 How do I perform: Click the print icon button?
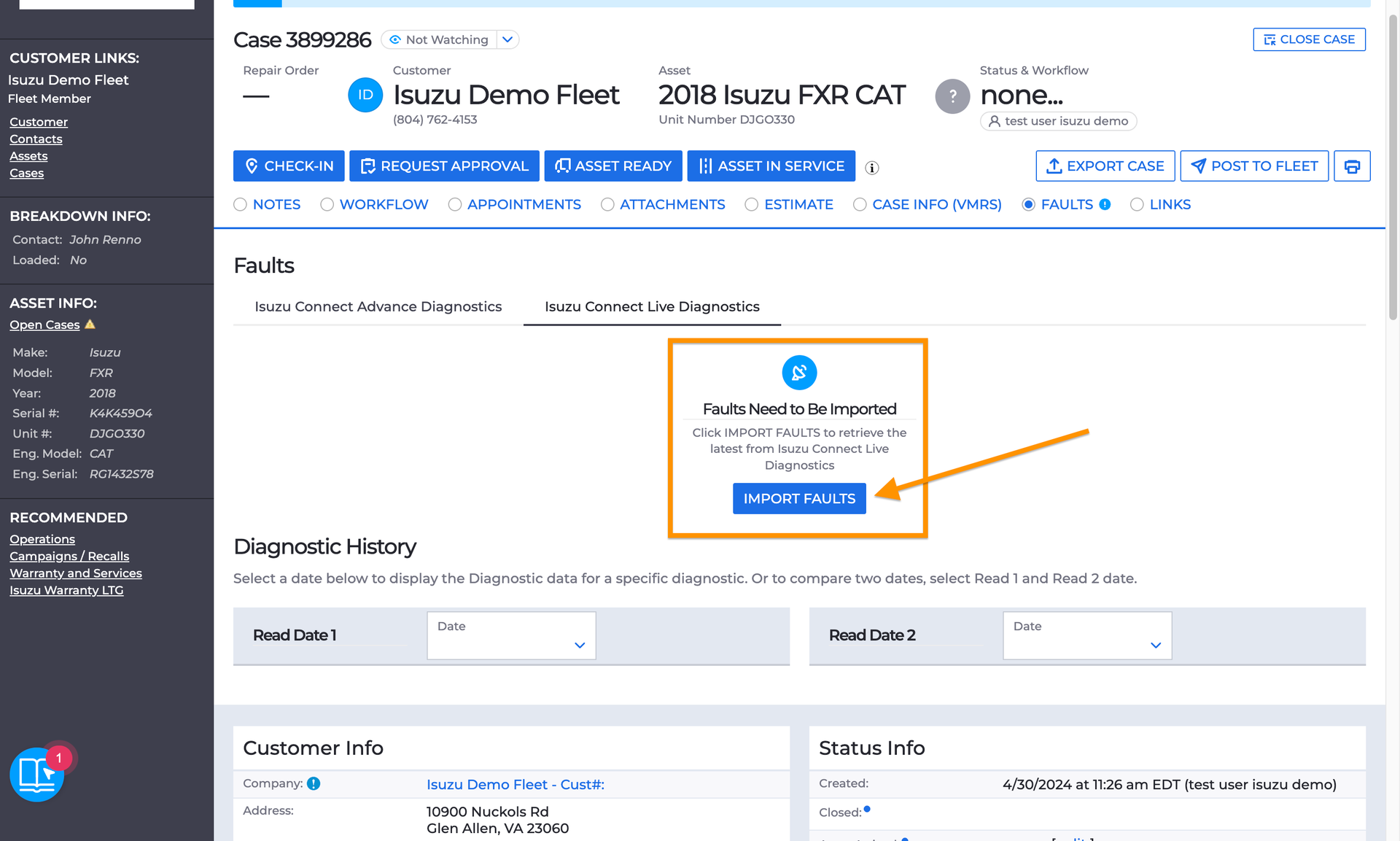pyautogui.click(x=1352, y=166)
